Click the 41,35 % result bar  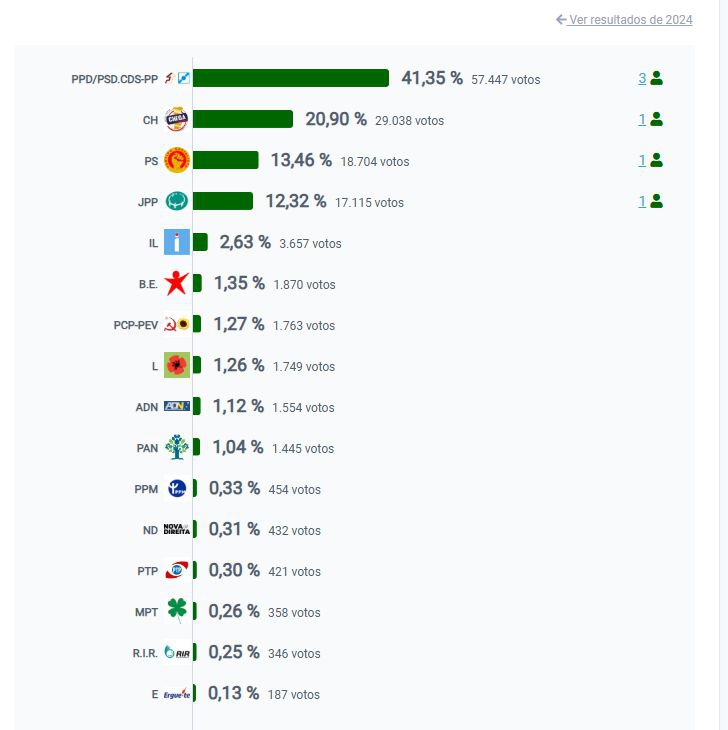point(290,78)
